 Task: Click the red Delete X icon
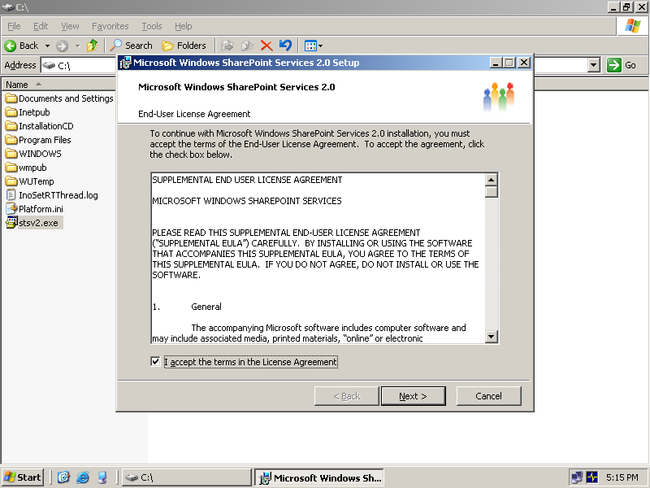coord(267,46)
